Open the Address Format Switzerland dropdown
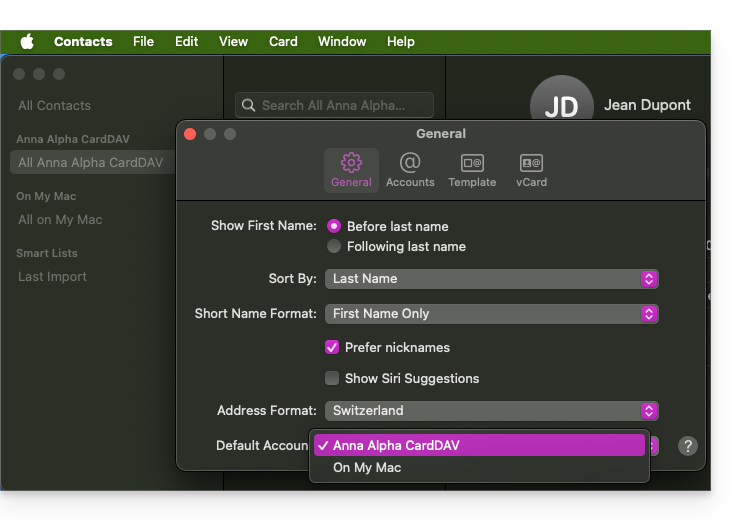Viewport: 741px width, 521px height. (x=491, y=410)
